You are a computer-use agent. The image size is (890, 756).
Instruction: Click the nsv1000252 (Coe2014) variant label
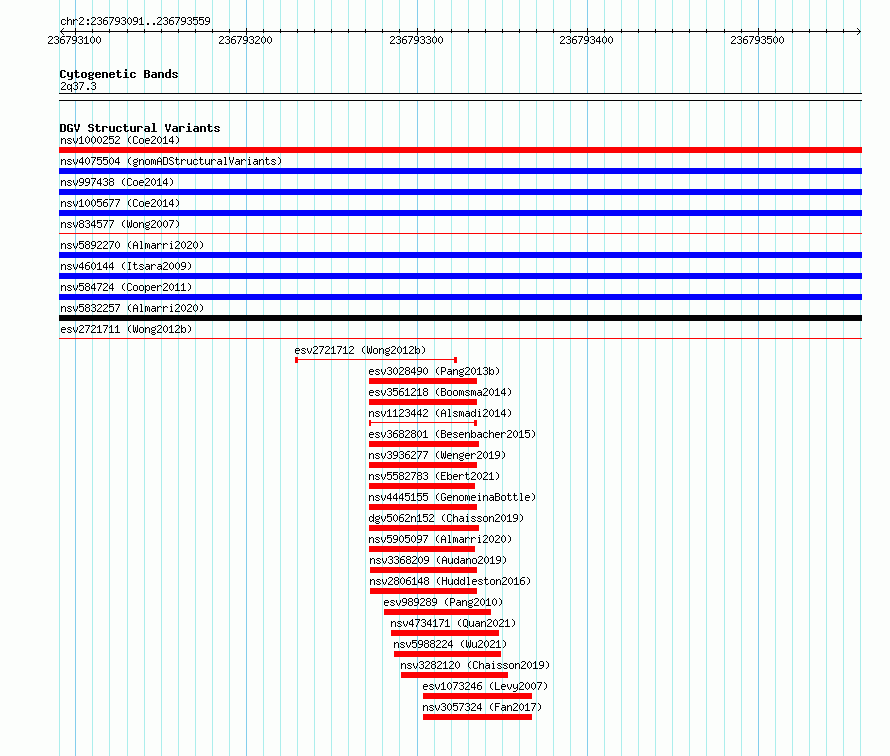tap(120, 140)
